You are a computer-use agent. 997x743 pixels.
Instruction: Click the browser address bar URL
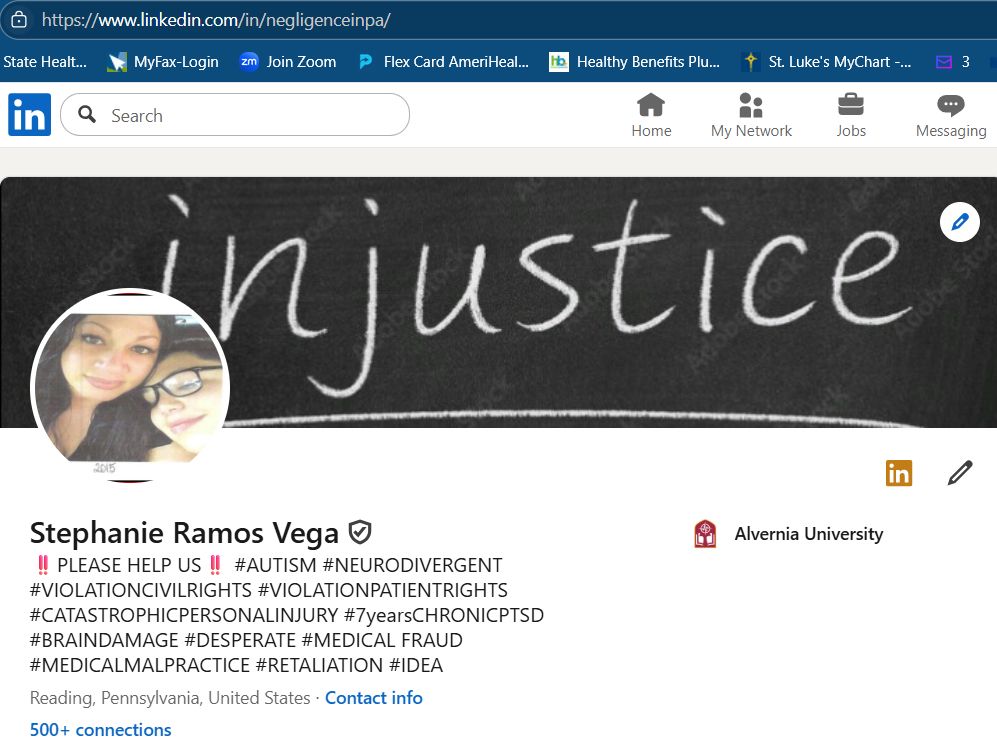216,20
